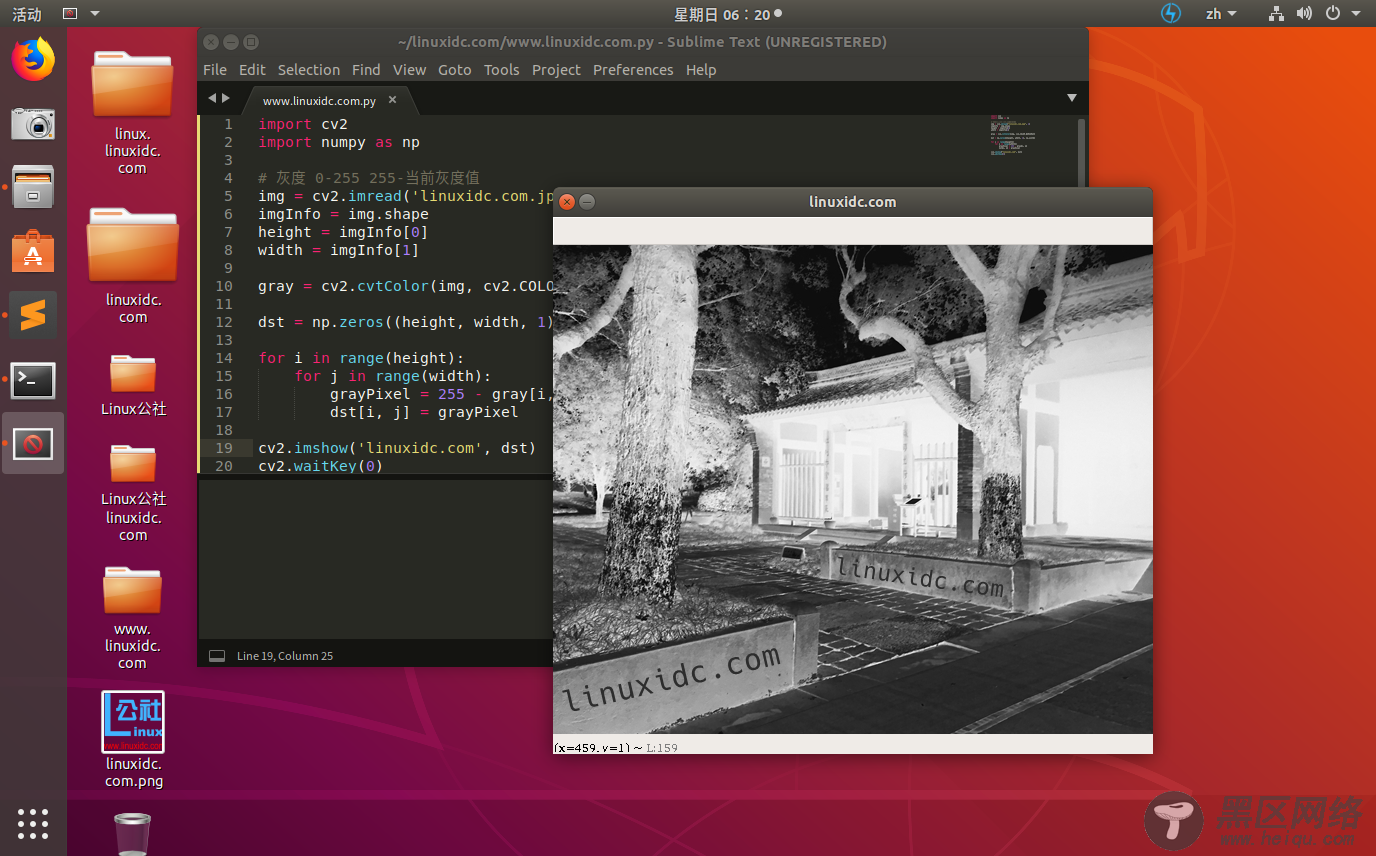Click the 'height = imgInfo[0]' line

pos(343,232)
